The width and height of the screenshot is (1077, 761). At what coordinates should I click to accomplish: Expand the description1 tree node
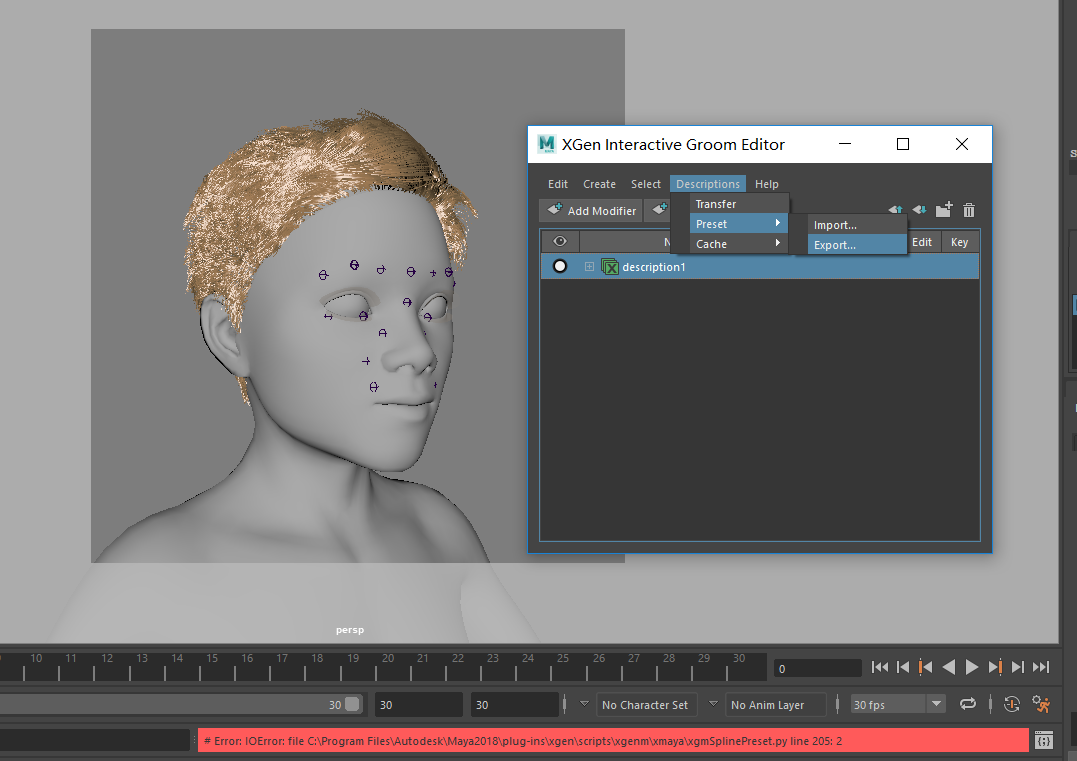click(x=589, y=267)
